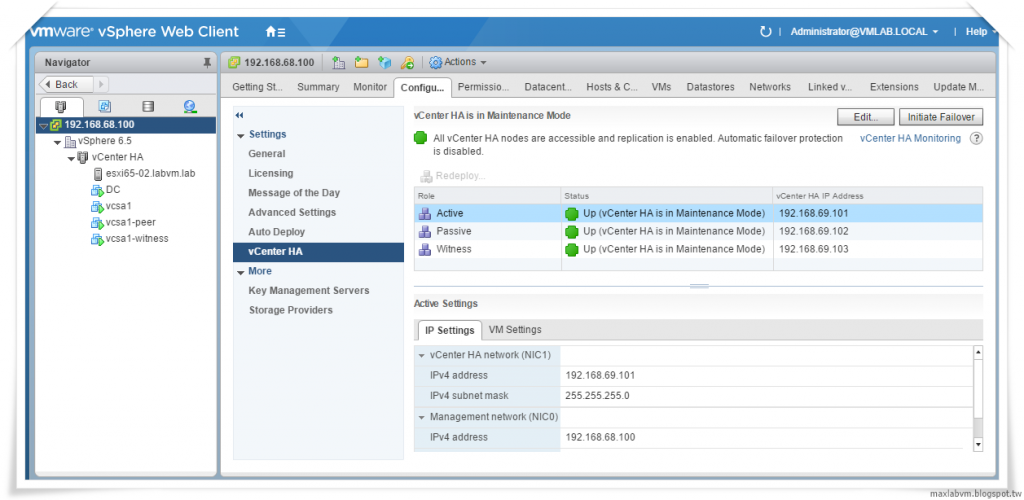
Task: Click the Passive node role icon
Action: (x=424, y=232)
